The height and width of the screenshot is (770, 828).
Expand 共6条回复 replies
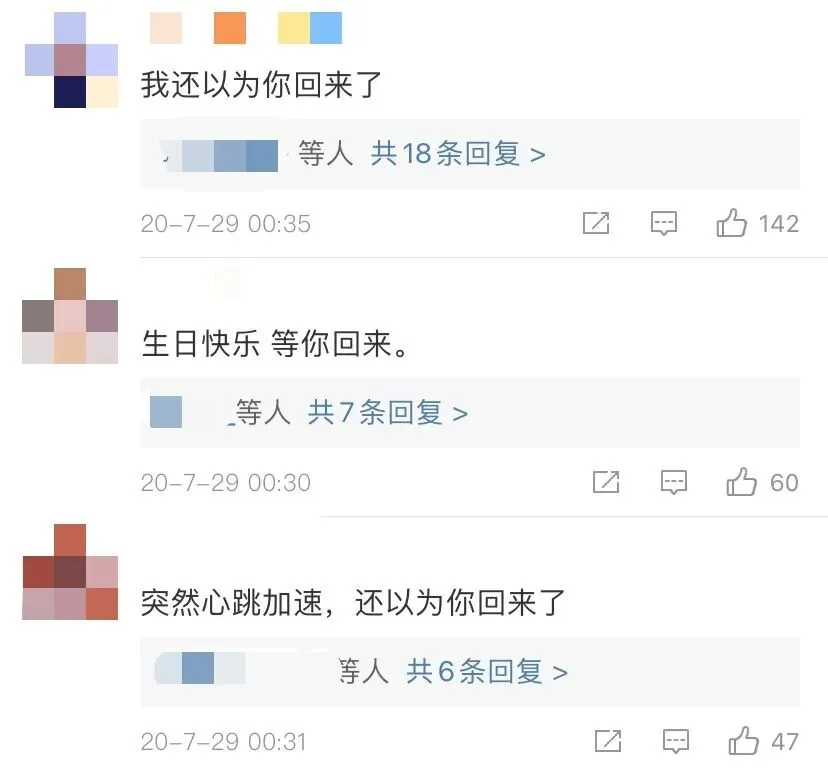(487, 671)
